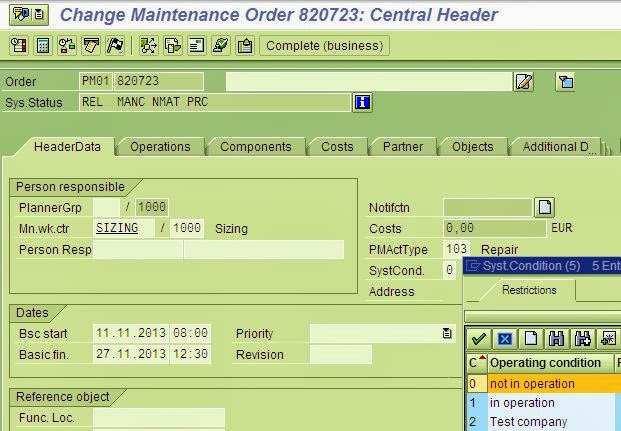Open long text editor pencil icon
The height and width of the screenshot is (431, 621).
[524, 82]
